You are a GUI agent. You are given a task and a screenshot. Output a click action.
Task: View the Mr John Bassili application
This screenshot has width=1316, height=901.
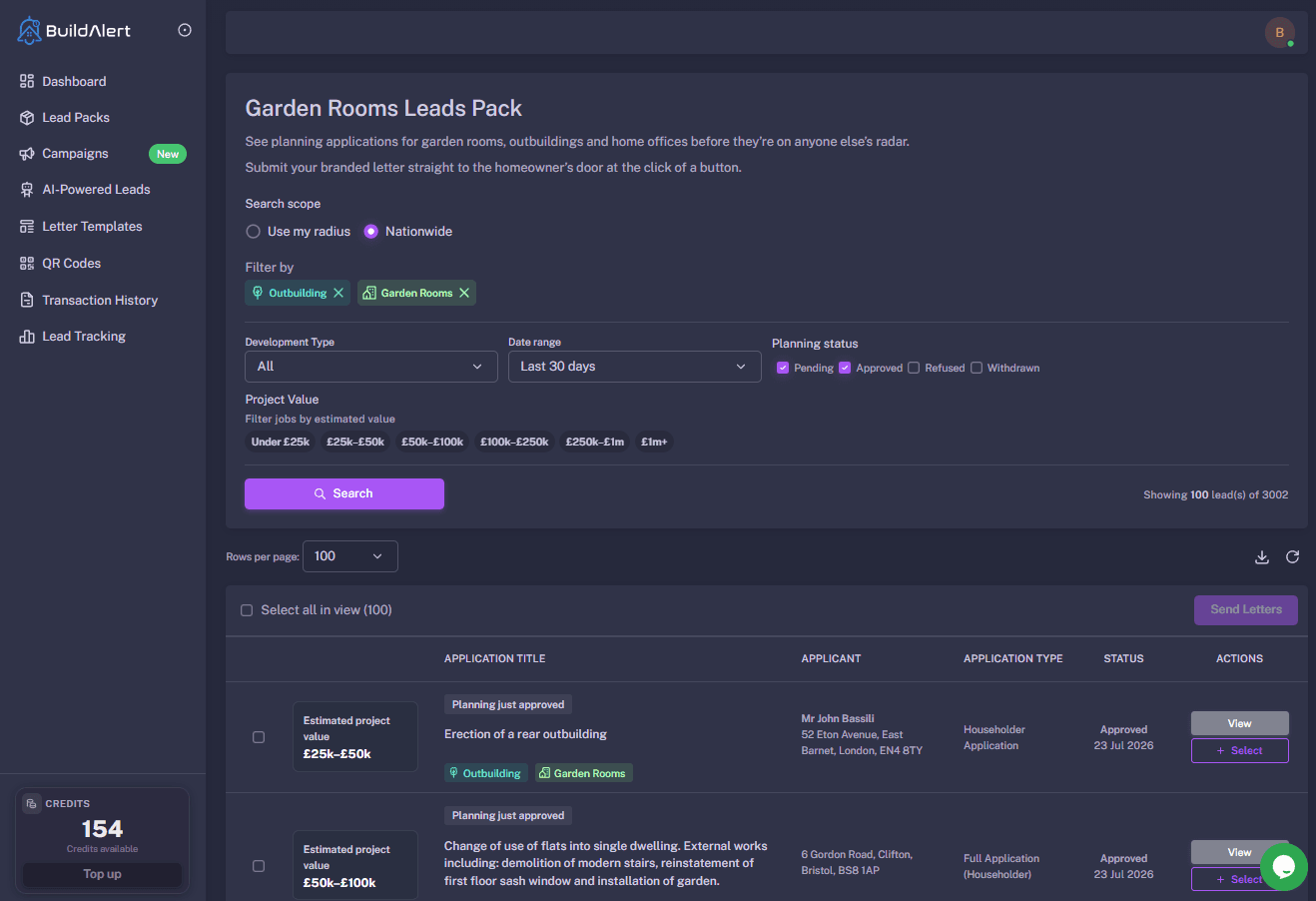pos(1240,723)
